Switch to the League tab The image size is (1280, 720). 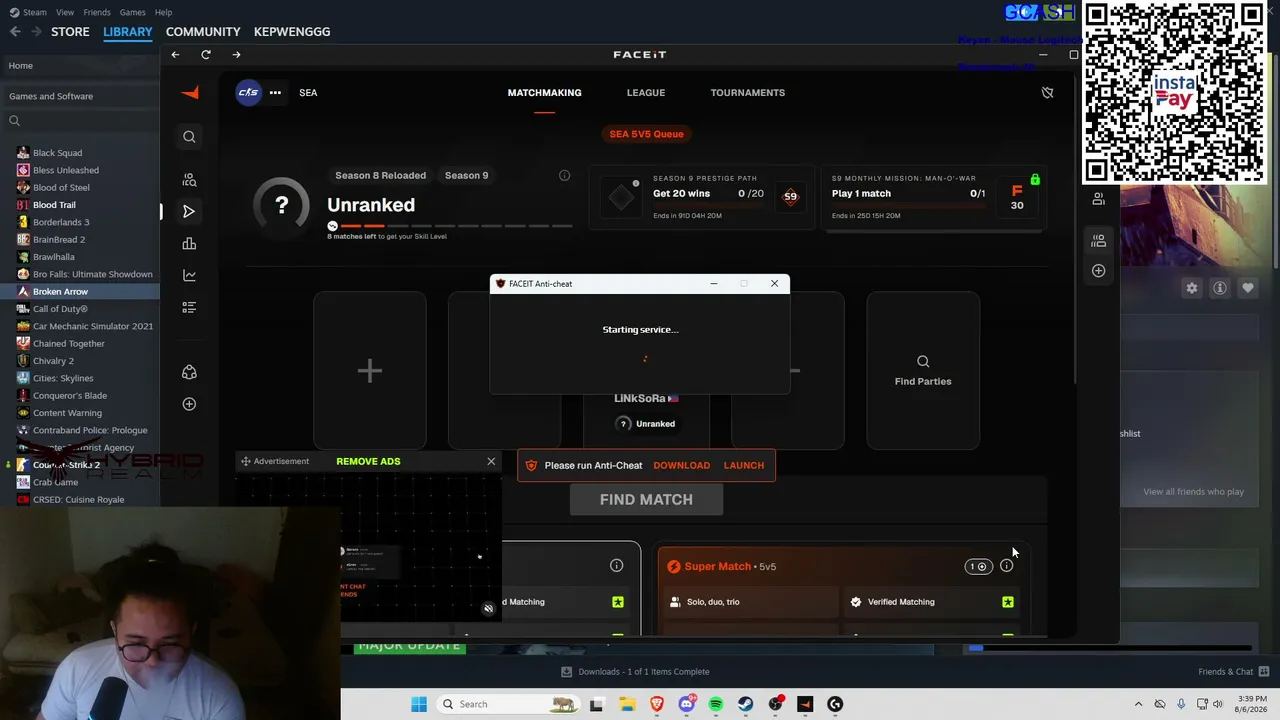(646, 93)
